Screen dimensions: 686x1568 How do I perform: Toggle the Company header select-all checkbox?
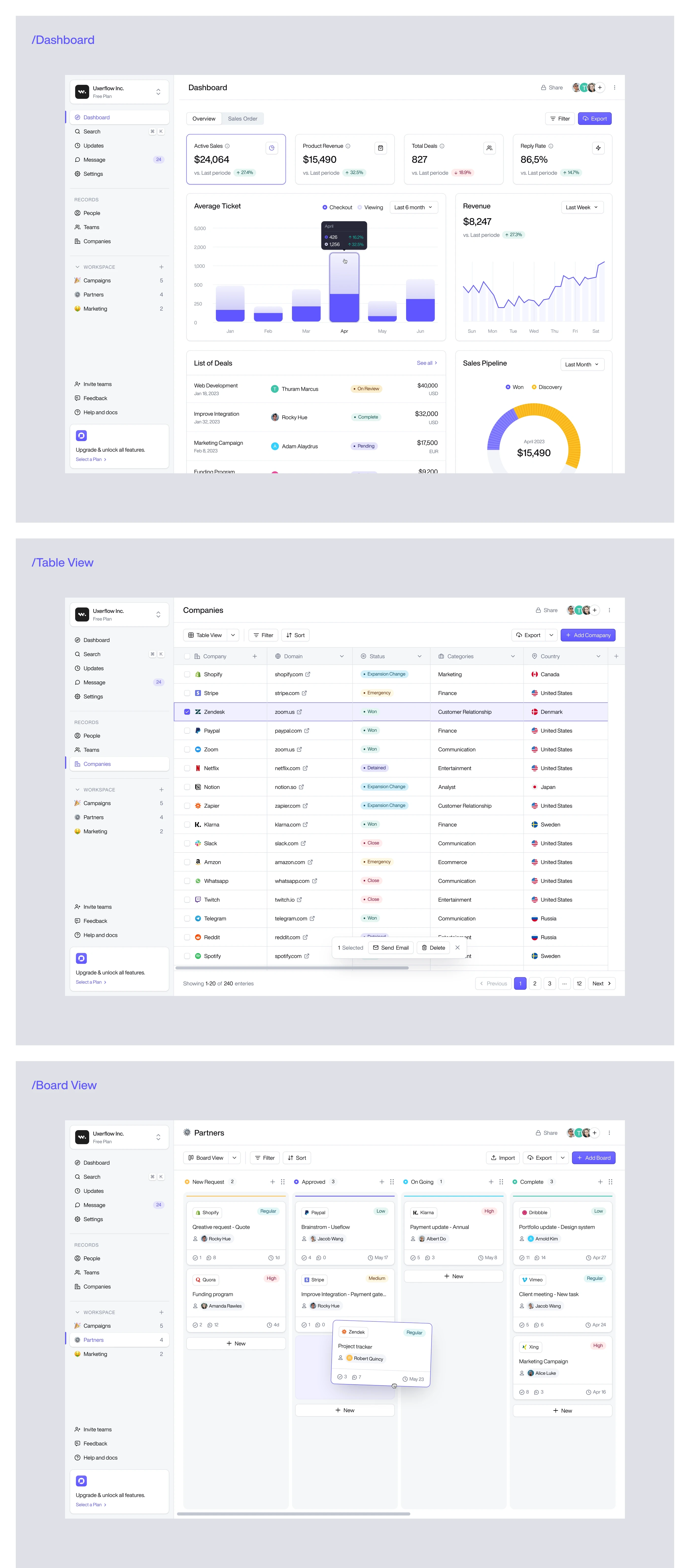click(x=187, y=656)
